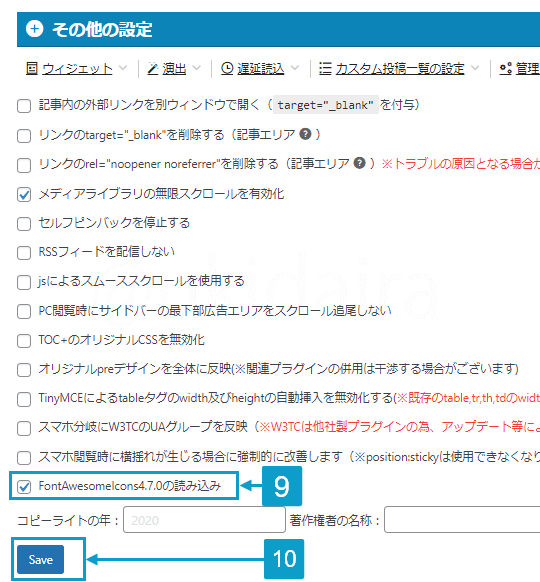Open the ウィジェット tab link
The width and height of the screenshot is (540, 582).
(x=77, y=69)
